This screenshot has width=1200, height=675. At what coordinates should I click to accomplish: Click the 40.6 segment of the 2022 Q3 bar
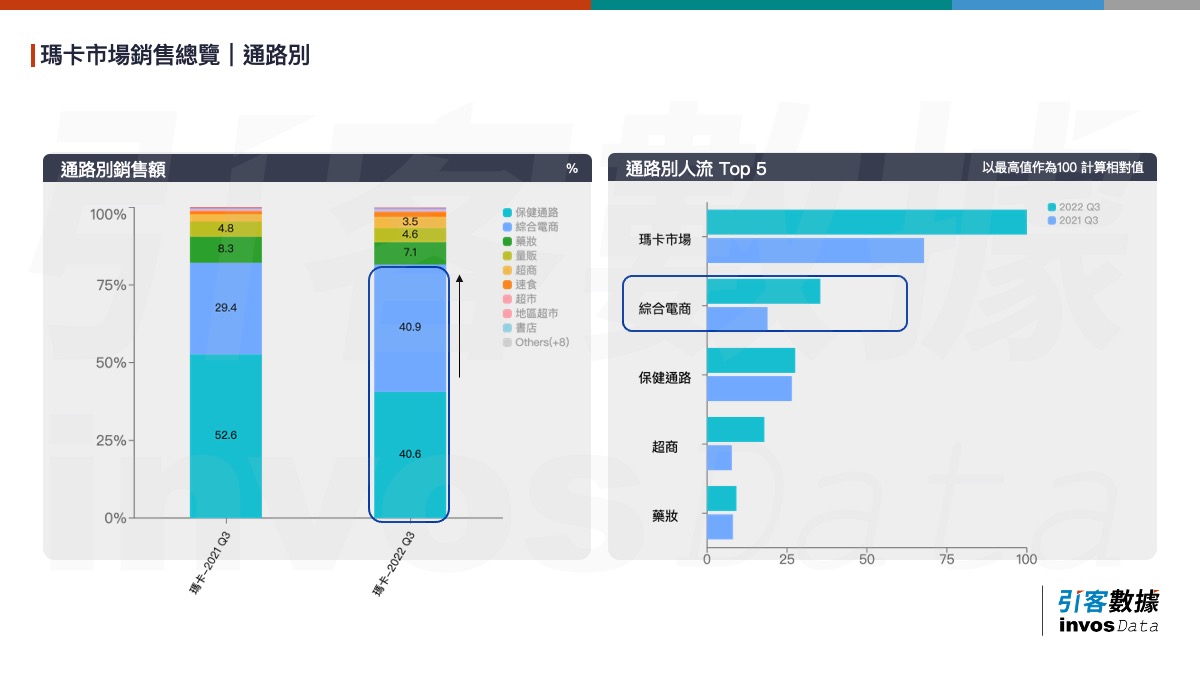pyautogui.click(x=410, y=455)
